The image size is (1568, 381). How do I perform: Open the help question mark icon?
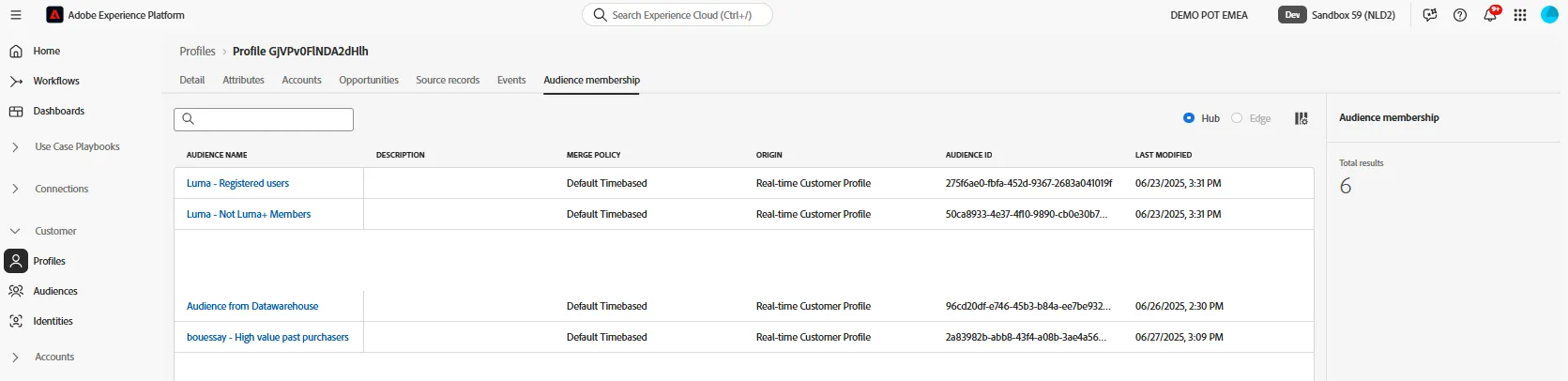[1460, 15]
